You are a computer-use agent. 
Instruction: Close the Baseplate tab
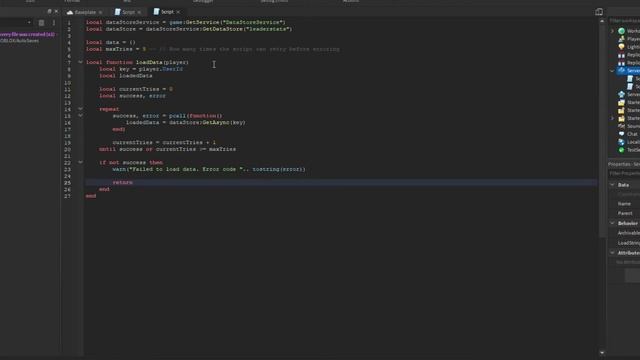[x=100, y=12]
